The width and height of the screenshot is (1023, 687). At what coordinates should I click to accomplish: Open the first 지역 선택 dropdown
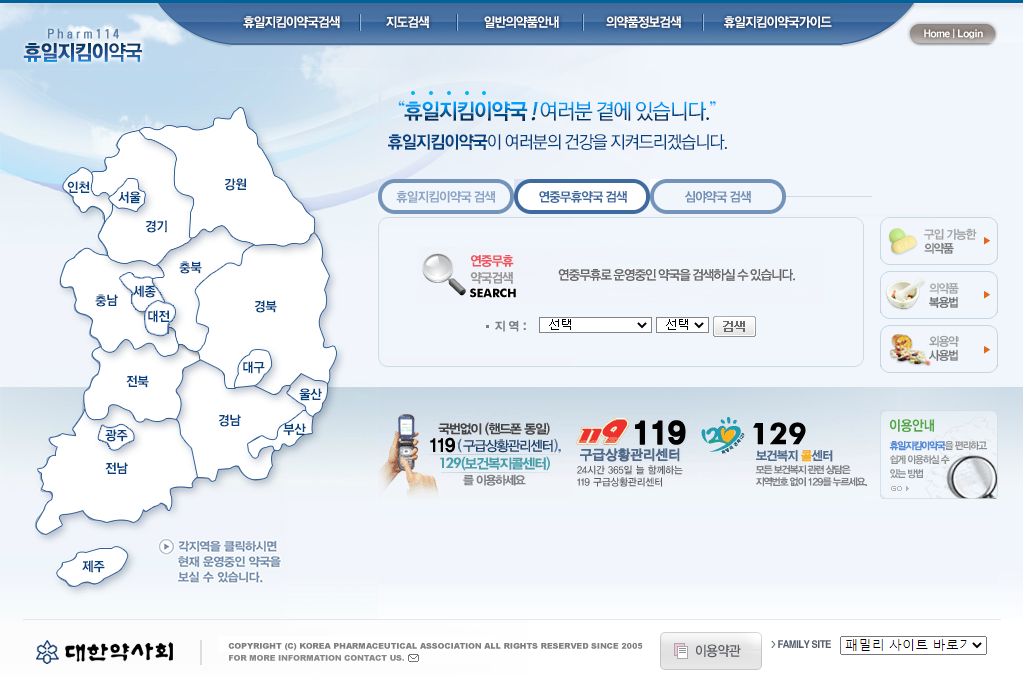tap(594, 325)
